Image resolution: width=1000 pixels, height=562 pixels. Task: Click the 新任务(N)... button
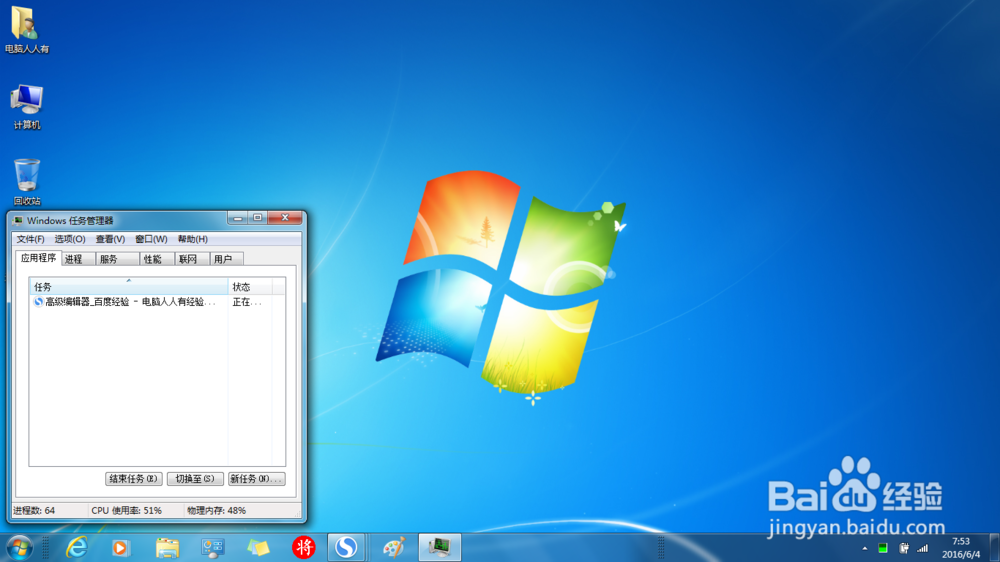click(256, 478)
